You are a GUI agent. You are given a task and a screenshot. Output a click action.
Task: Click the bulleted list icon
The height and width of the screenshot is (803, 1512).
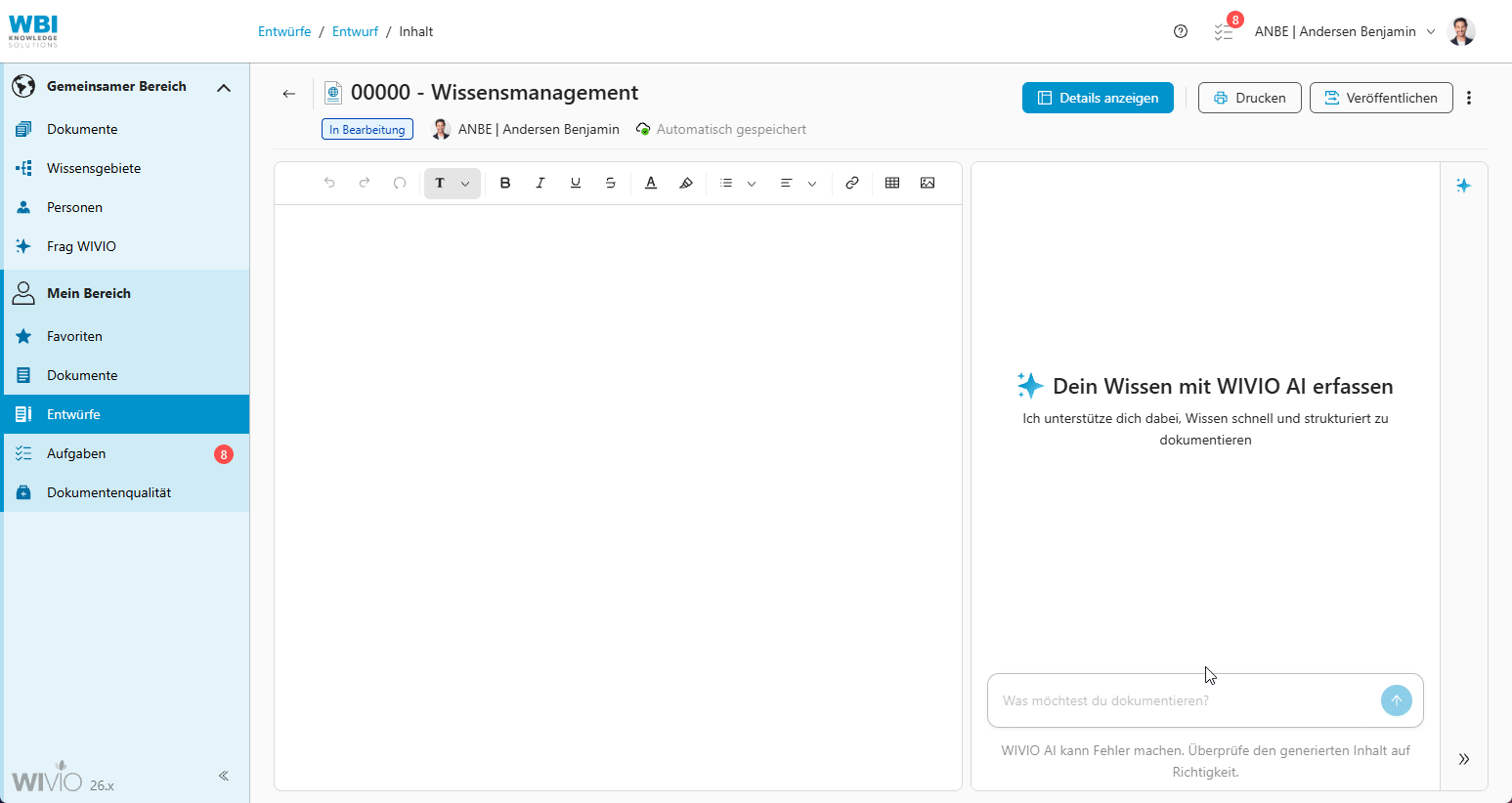[x=726, y=183]
